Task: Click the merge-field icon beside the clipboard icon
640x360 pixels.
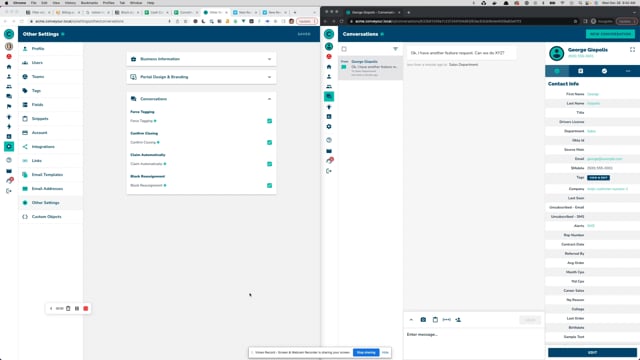Action: click(447, 320)
